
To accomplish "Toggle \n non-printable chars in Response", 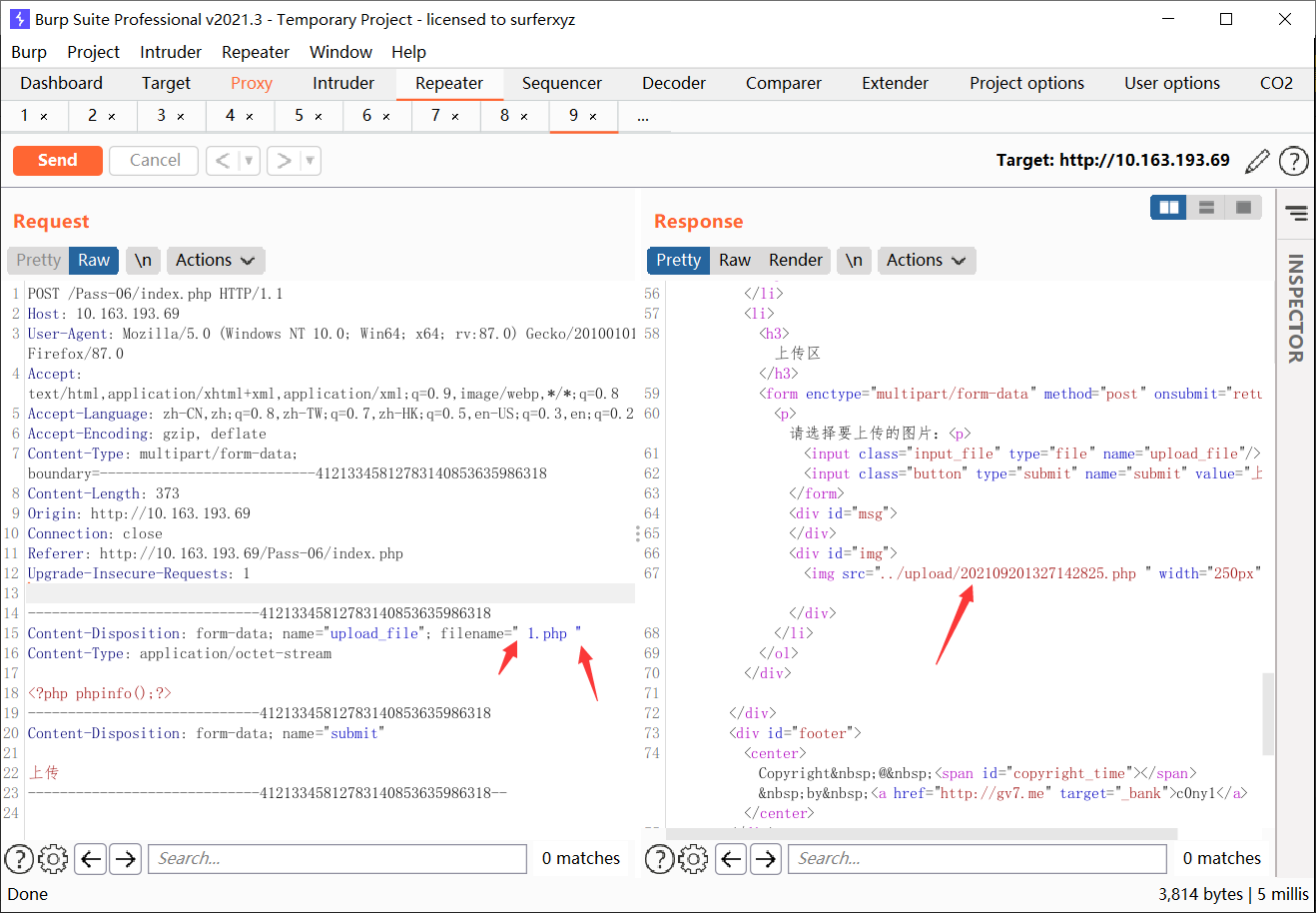I will [x=854, y=260].
